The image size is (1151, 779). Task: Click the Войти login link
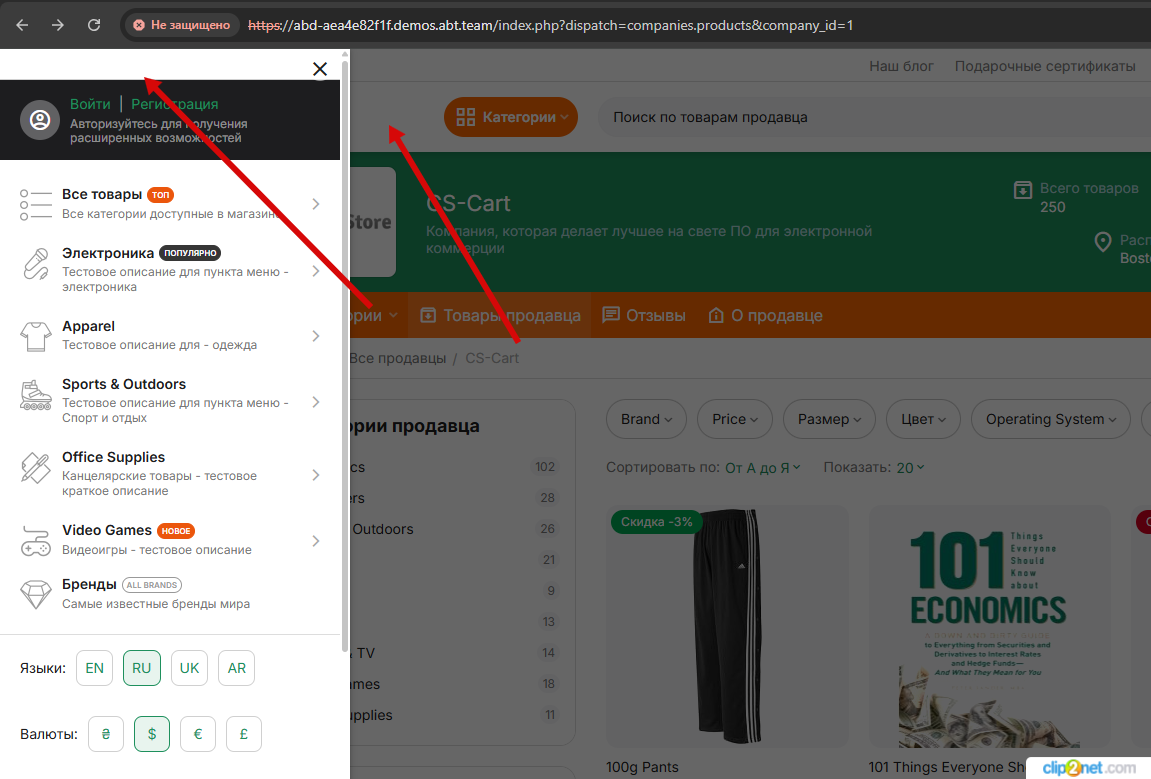(90, 104)
